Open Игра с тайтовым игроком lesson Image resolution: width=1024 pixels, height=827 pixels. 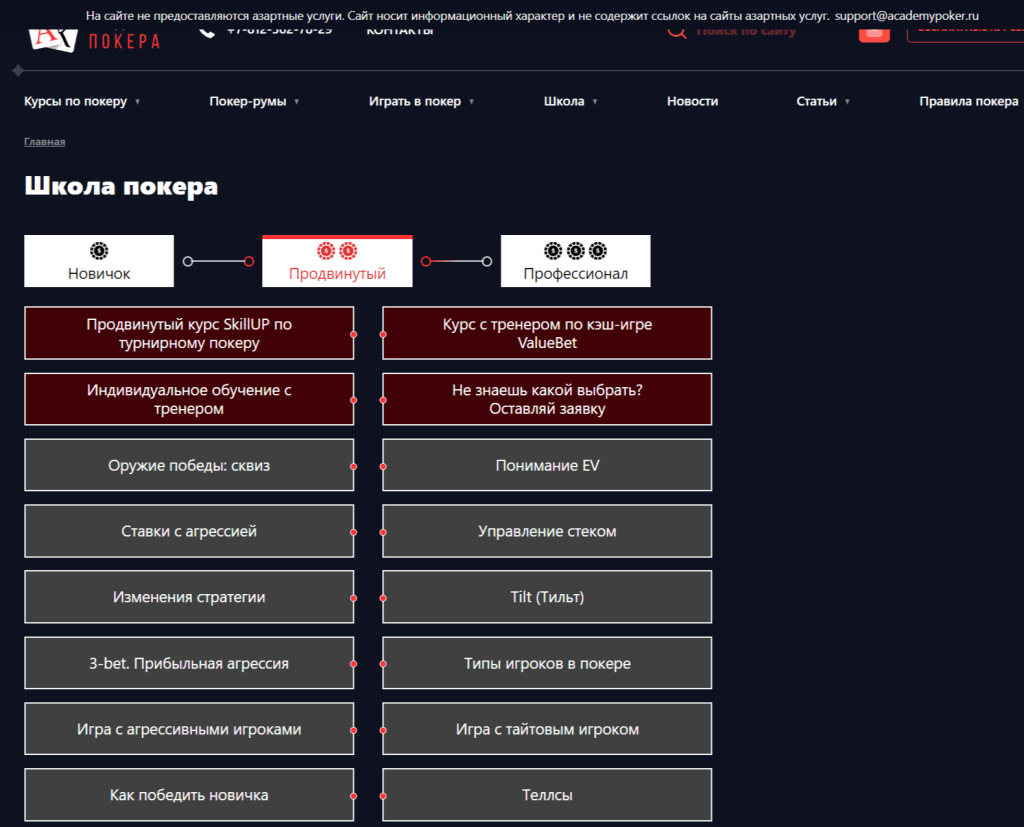tap(547, 729)
